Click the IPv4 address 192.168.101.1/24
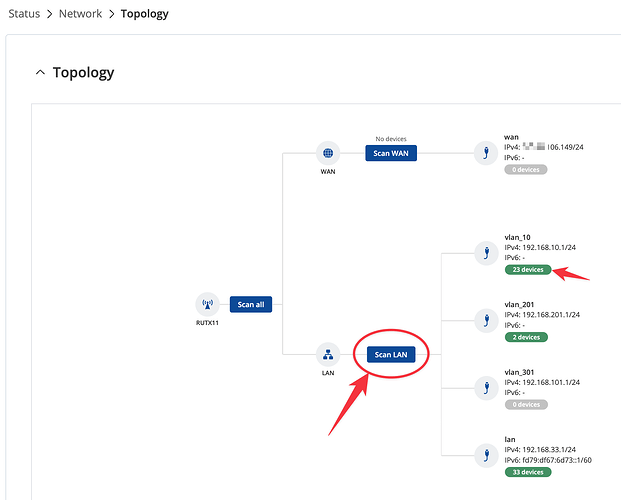Image resolution: width=621 pixels, height=500 pixels. point(551,383)
